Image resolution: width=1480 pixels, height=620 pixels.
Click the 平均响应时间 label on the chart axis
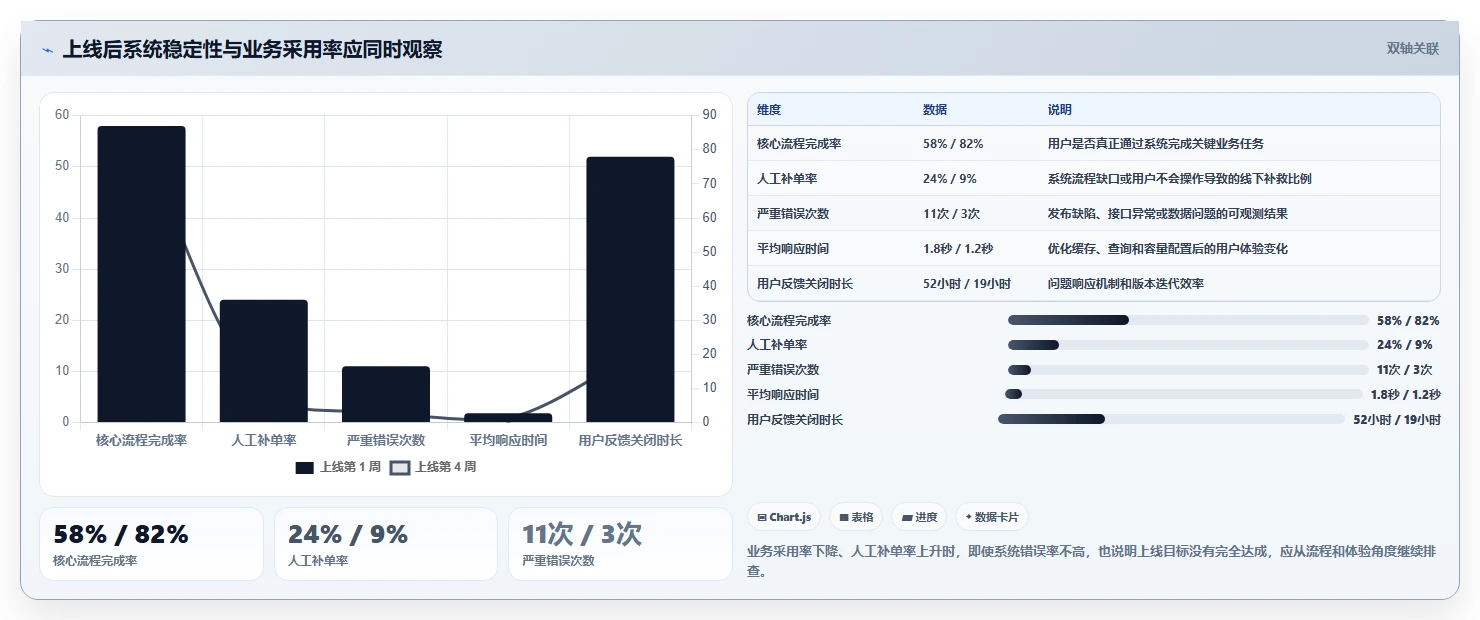click(x=508, y=440)
